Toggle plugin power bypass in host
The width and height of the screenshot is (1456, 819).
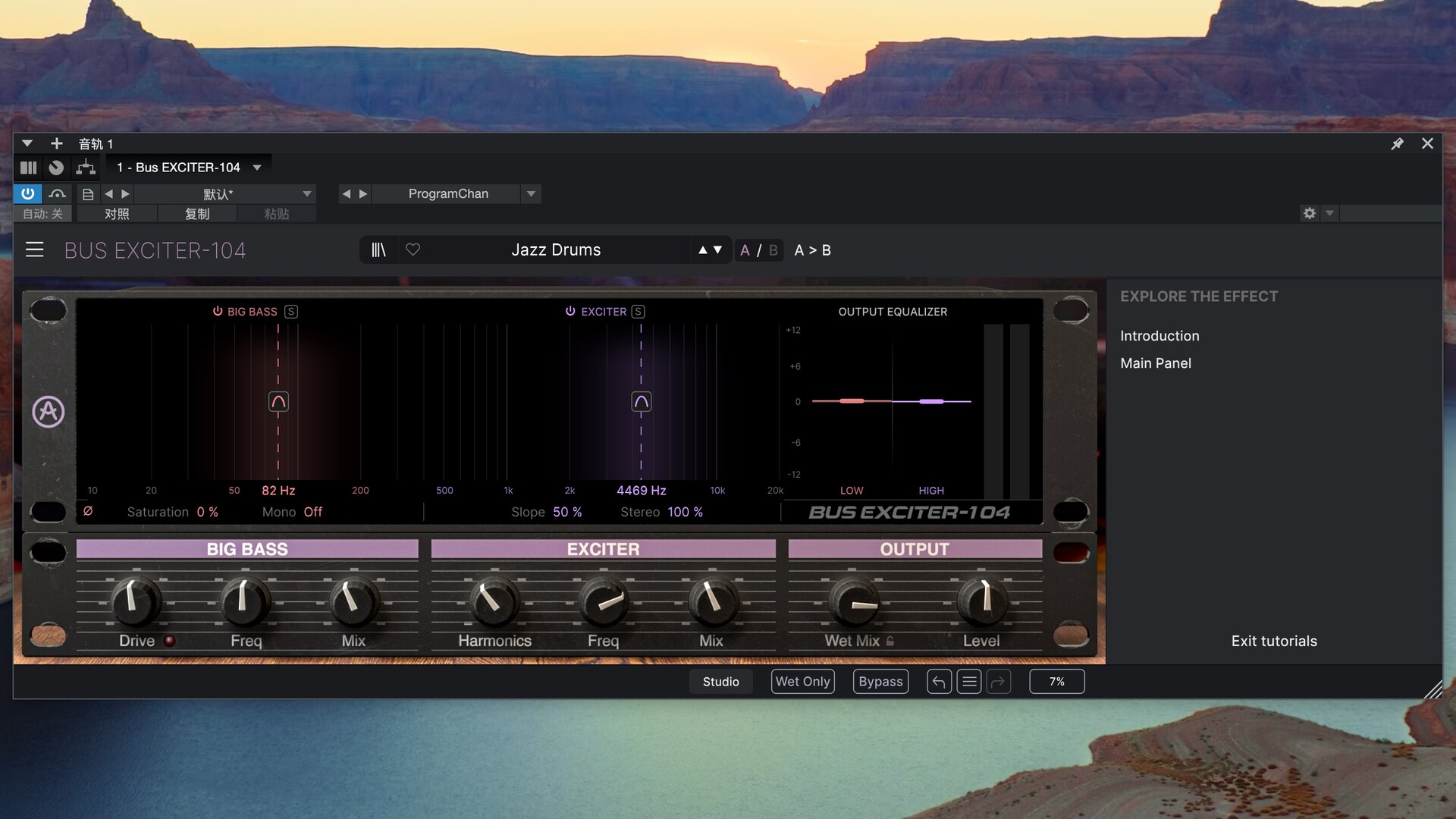(x=28, y=193)
